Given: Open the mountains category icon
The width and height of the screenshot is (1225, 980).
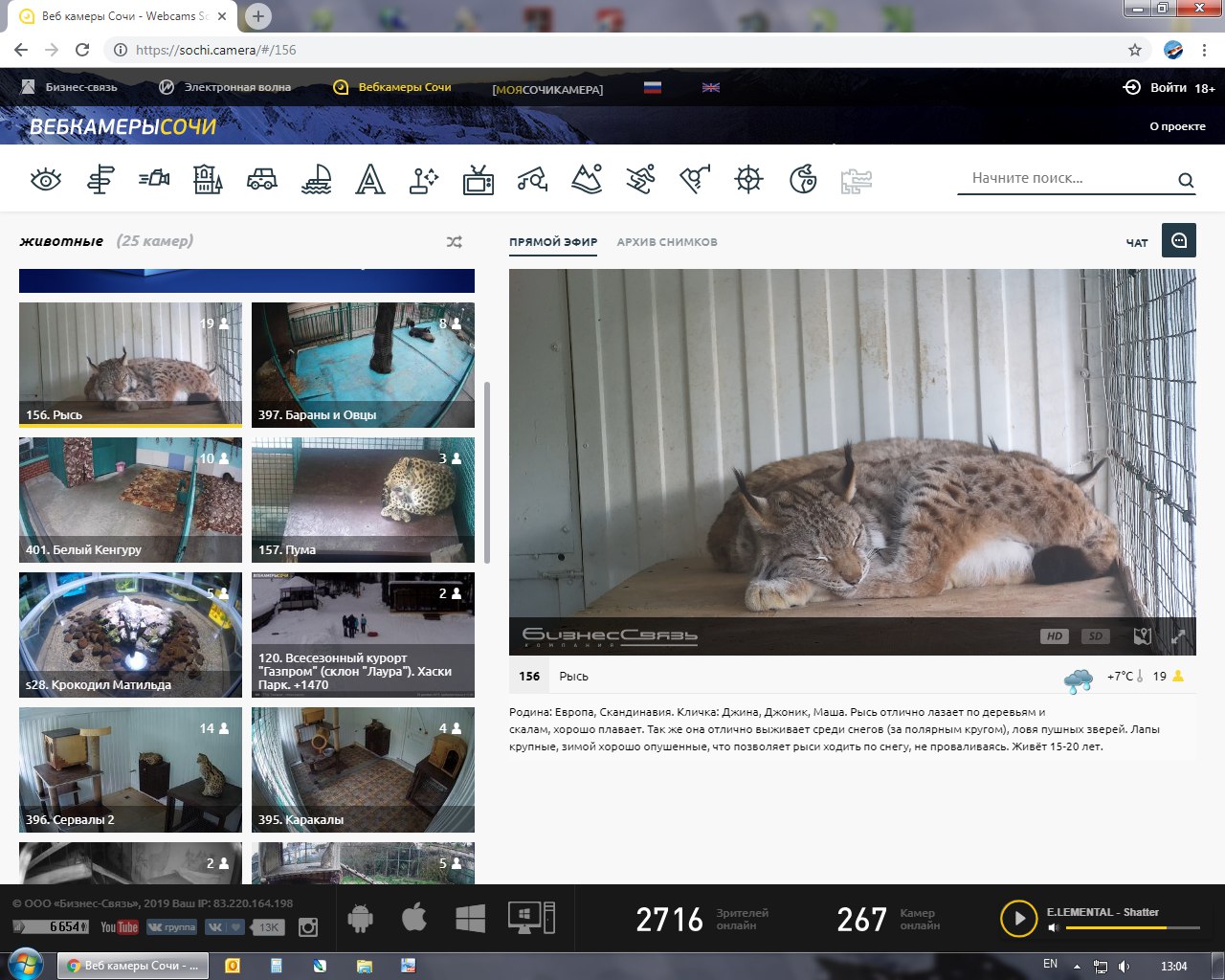Looking at the screenshot, I should (587, 179).
